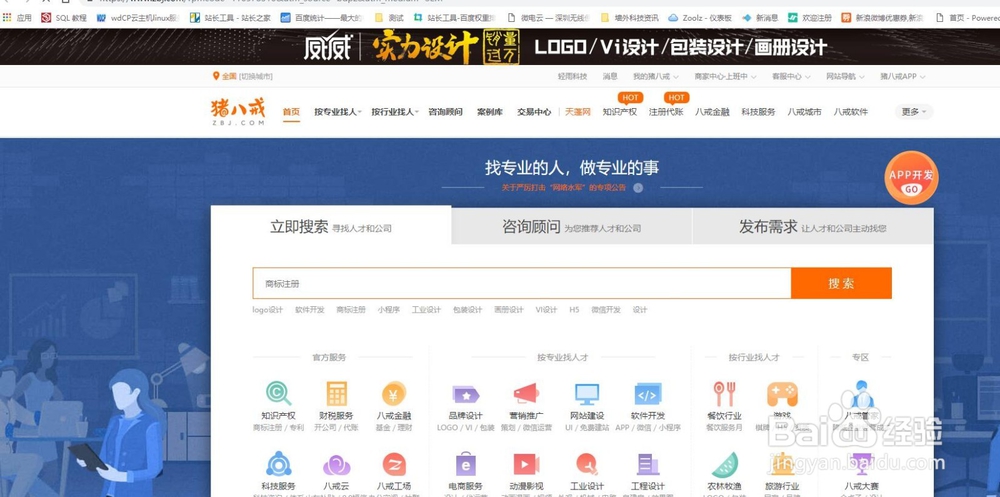Open 注册代账 in the nav bar
The height and width of the screenshot is (497, 1000).
click(x=666, y=112)
